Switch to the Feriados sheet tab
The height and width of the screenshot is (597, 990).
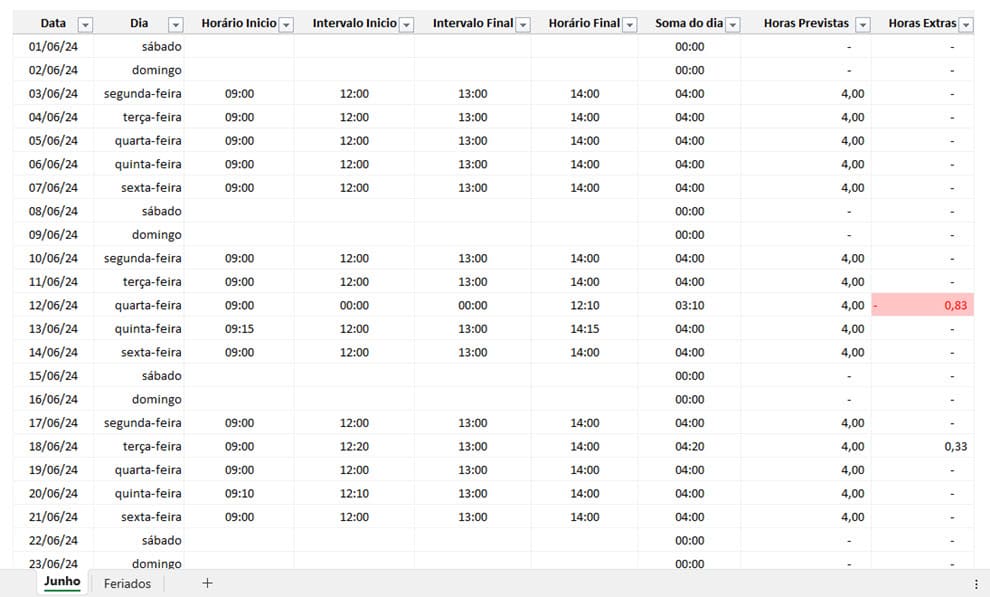(x=127, y=584)
